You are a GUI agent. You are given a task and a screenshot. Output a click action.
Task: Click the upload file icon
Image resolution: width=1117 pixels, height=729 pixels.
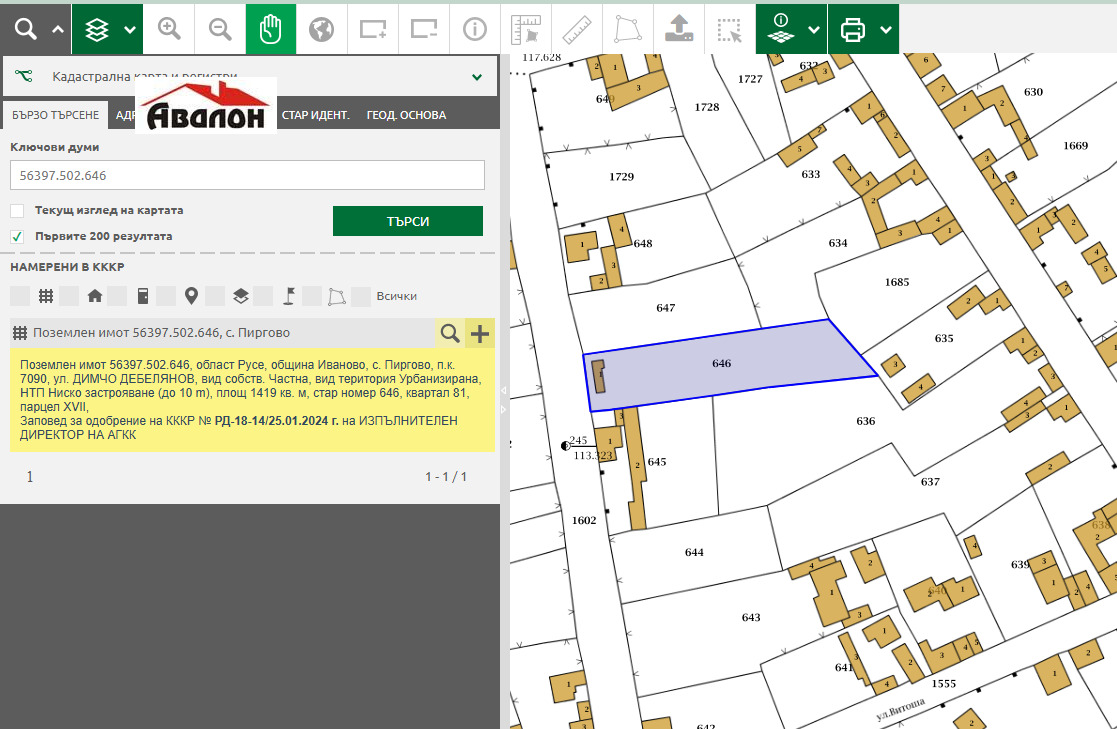coord(679,29)
